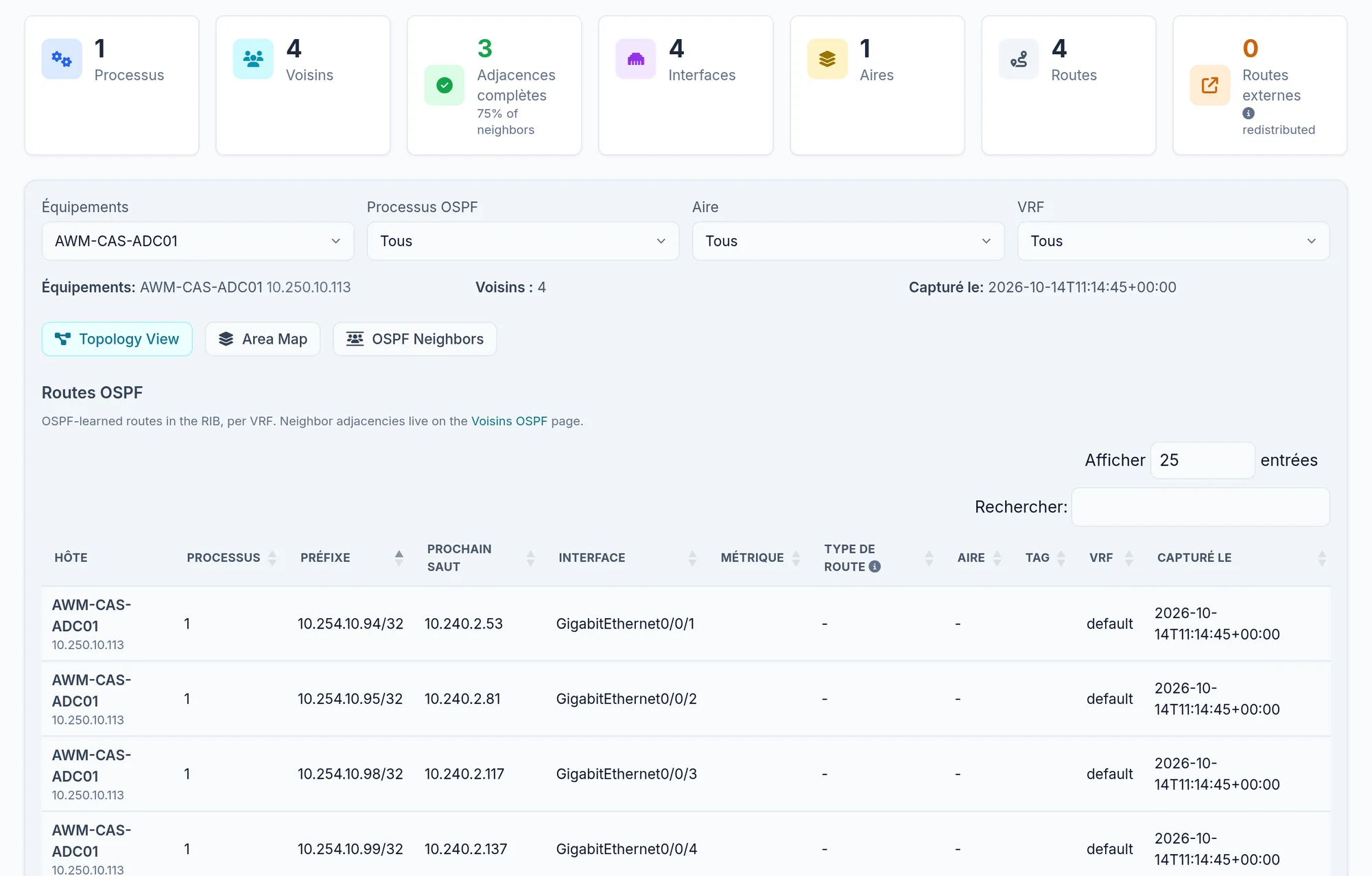Open the OSPF Neighbors tab
1372x876 pixels.
coord(415,339)
